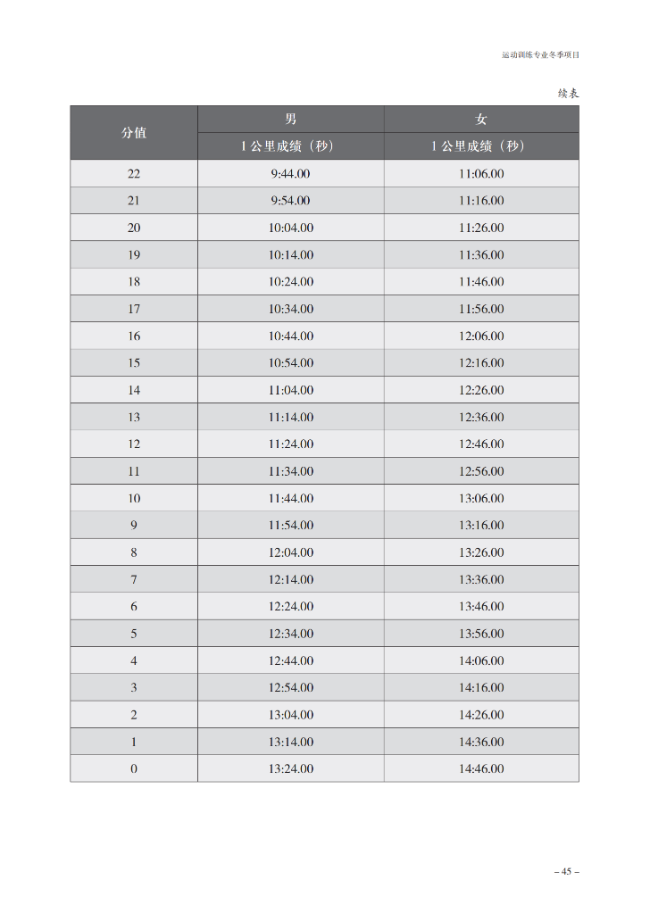Select the women's time 13:06.00 cell
650x913 pixels.
point(481,498)
